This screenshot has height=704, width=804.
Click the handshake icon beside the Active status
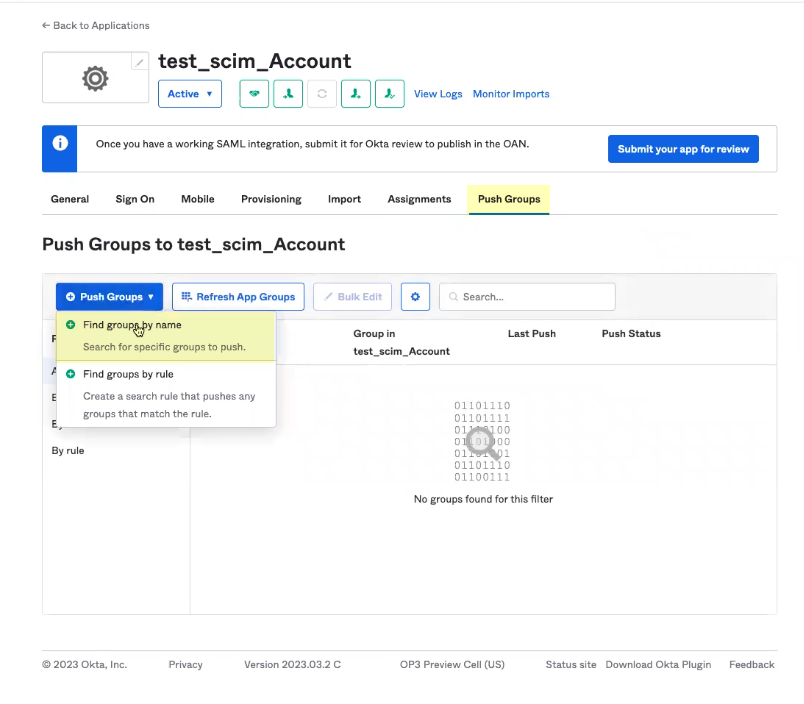click(254, 94)
